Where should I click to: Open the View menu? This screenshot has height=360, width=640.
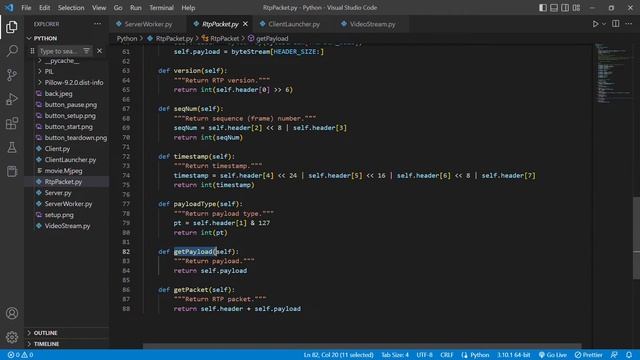point(99,8)
